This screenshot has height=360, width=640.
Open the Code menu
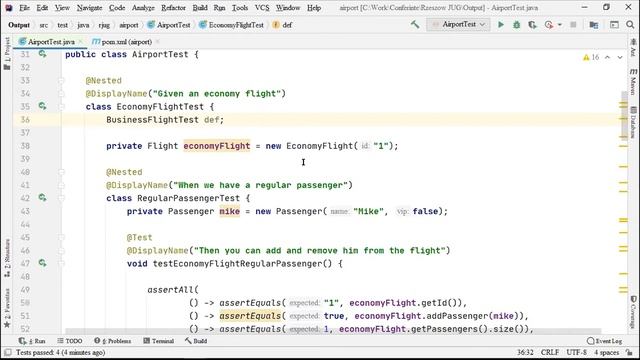[x=117, y=8]
